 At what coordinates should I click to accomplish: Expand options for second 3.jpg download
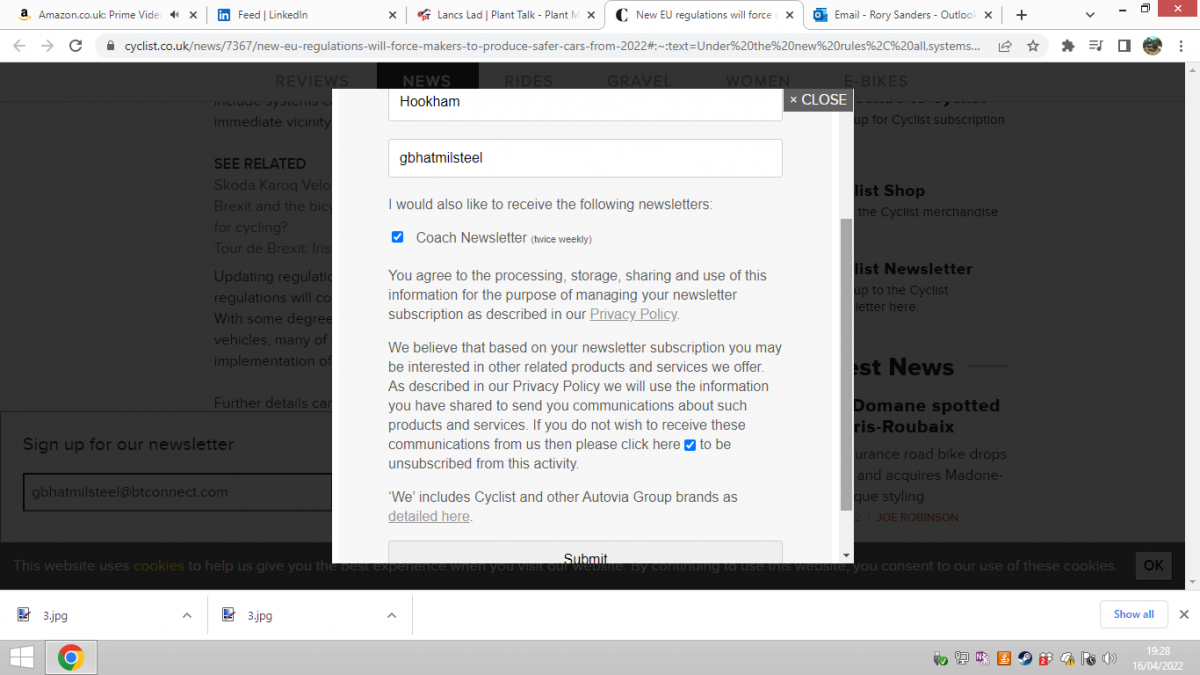pos(392,615)
